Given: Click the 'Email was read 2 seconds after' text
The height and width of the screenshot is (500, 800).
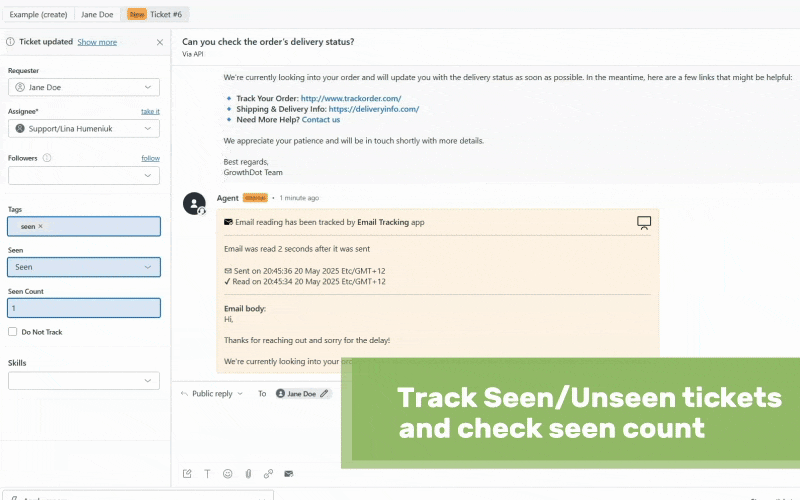Looking at the screenshot, I should pos(297,249).
